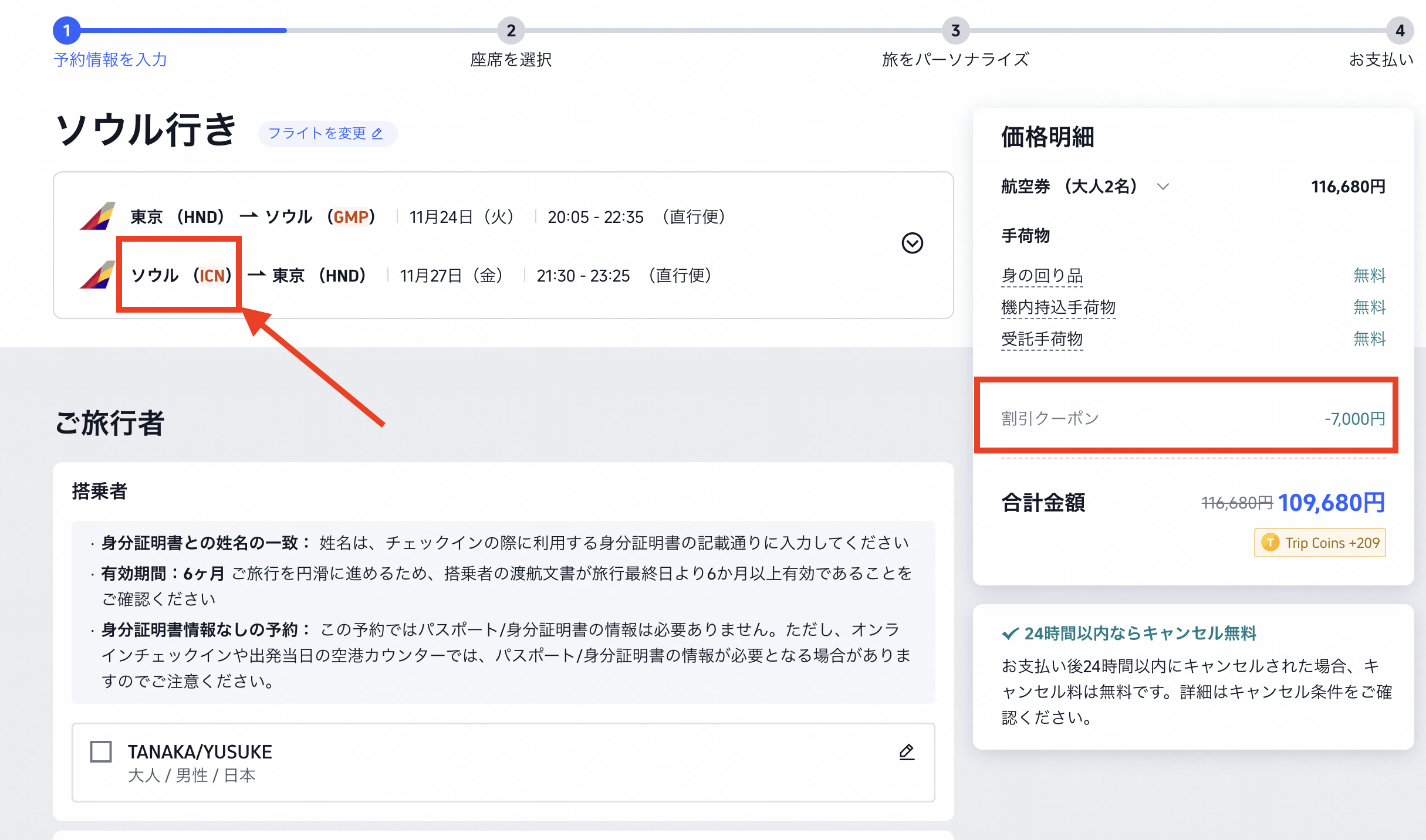Go to step 4 お支払い
The height and width of the screenshot is (840, 1426).
pos(1400,30)
